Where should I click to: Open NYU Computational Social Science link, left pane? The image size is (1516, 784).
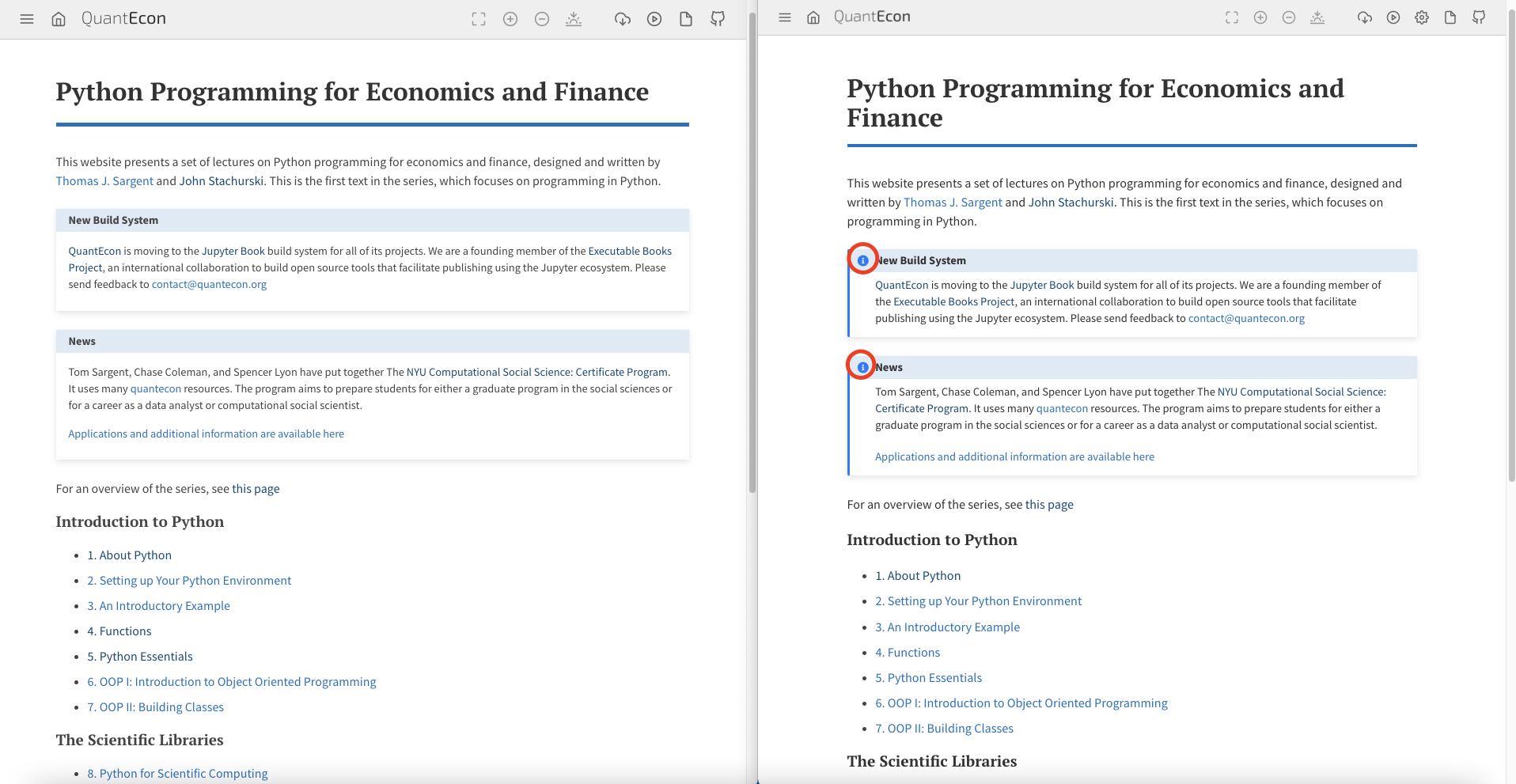click(537, 372)
